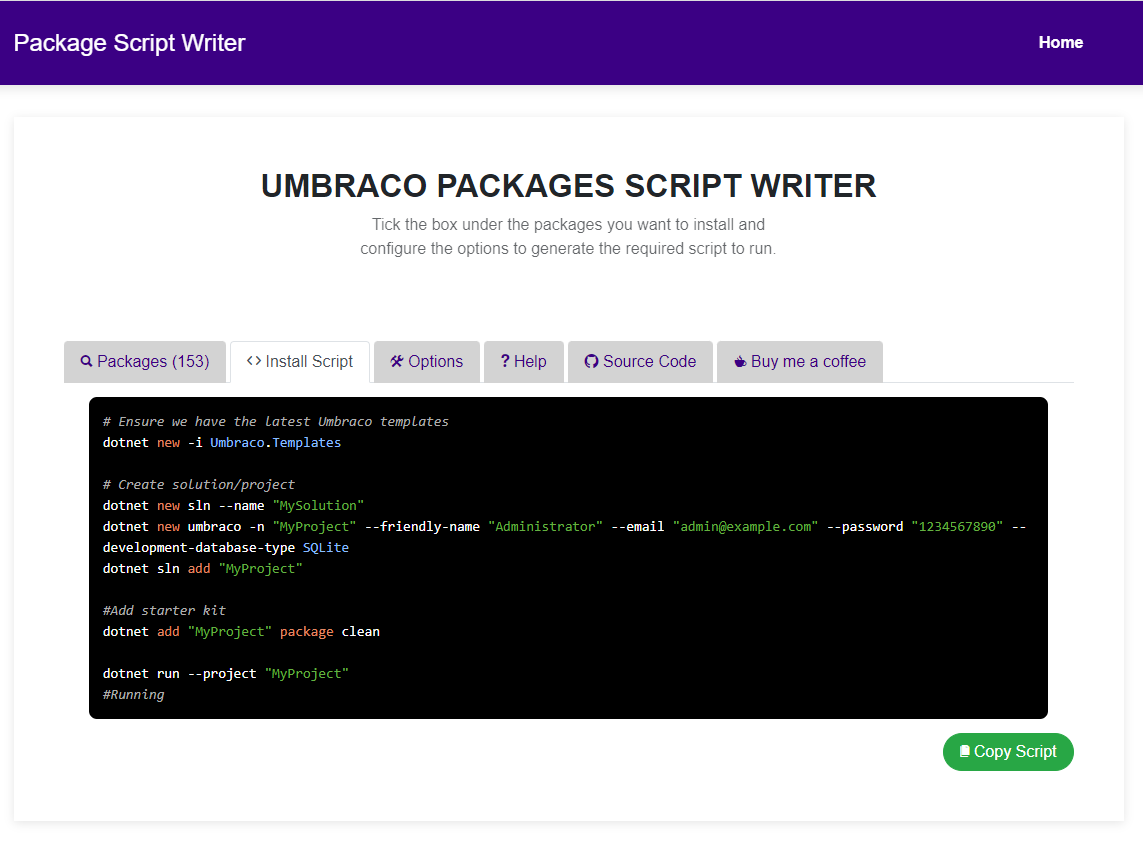This screenshot has height=841, width=1143.
Task: Go to the Source Code tab
Action: pos(649,362)
